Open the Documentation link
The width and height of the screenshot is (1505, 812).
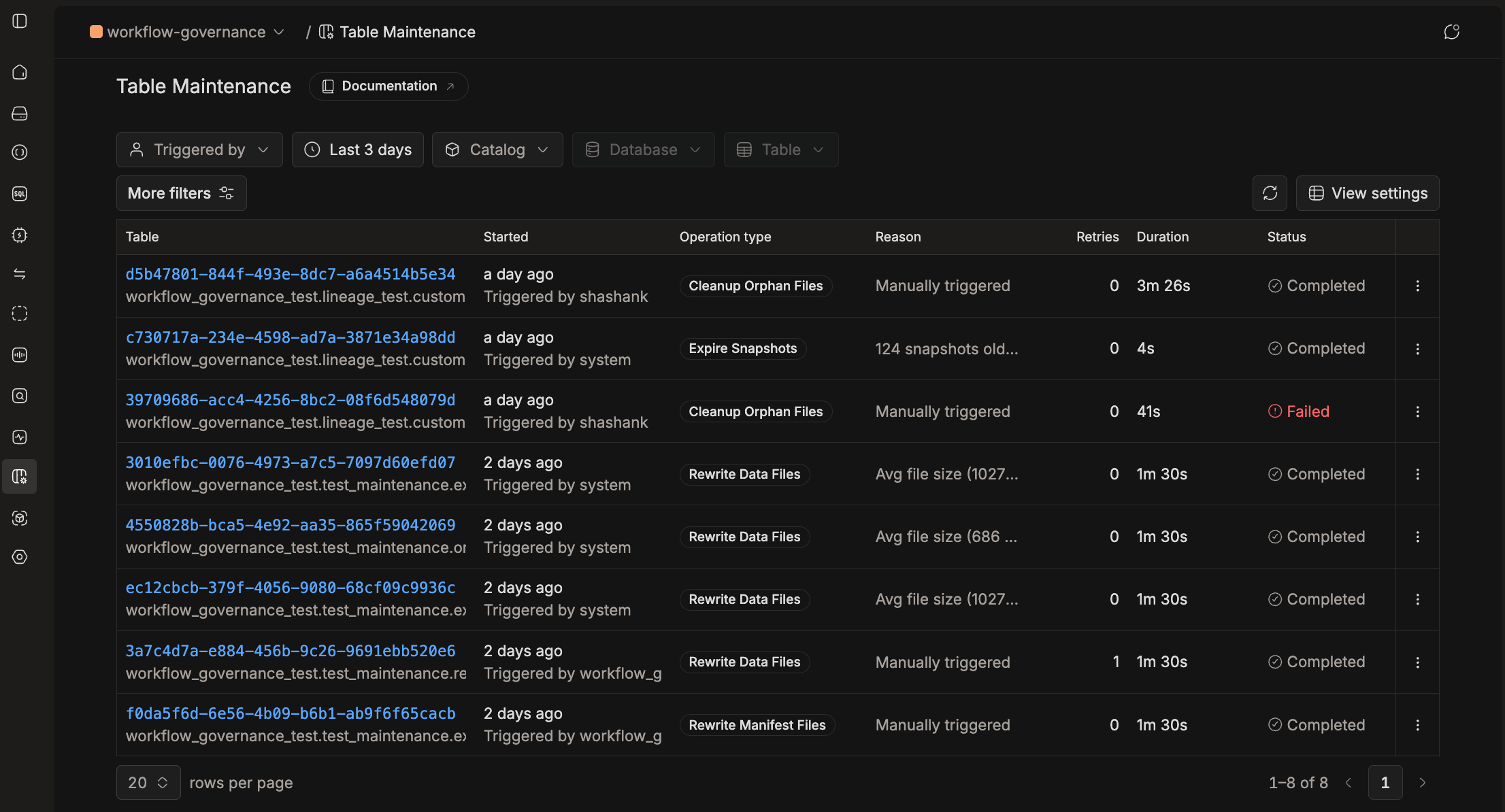tap(388, 86)
